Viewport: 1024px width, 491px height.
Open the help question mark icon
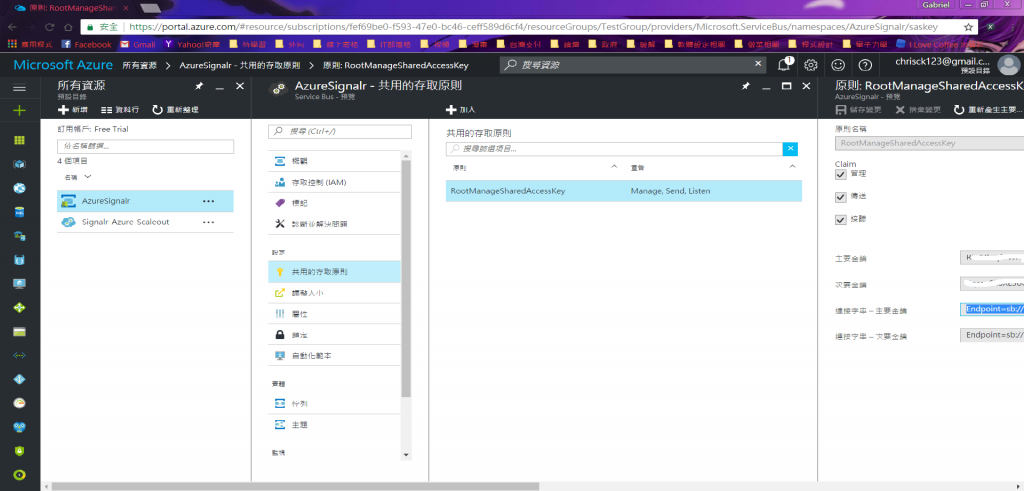point(865,65)
